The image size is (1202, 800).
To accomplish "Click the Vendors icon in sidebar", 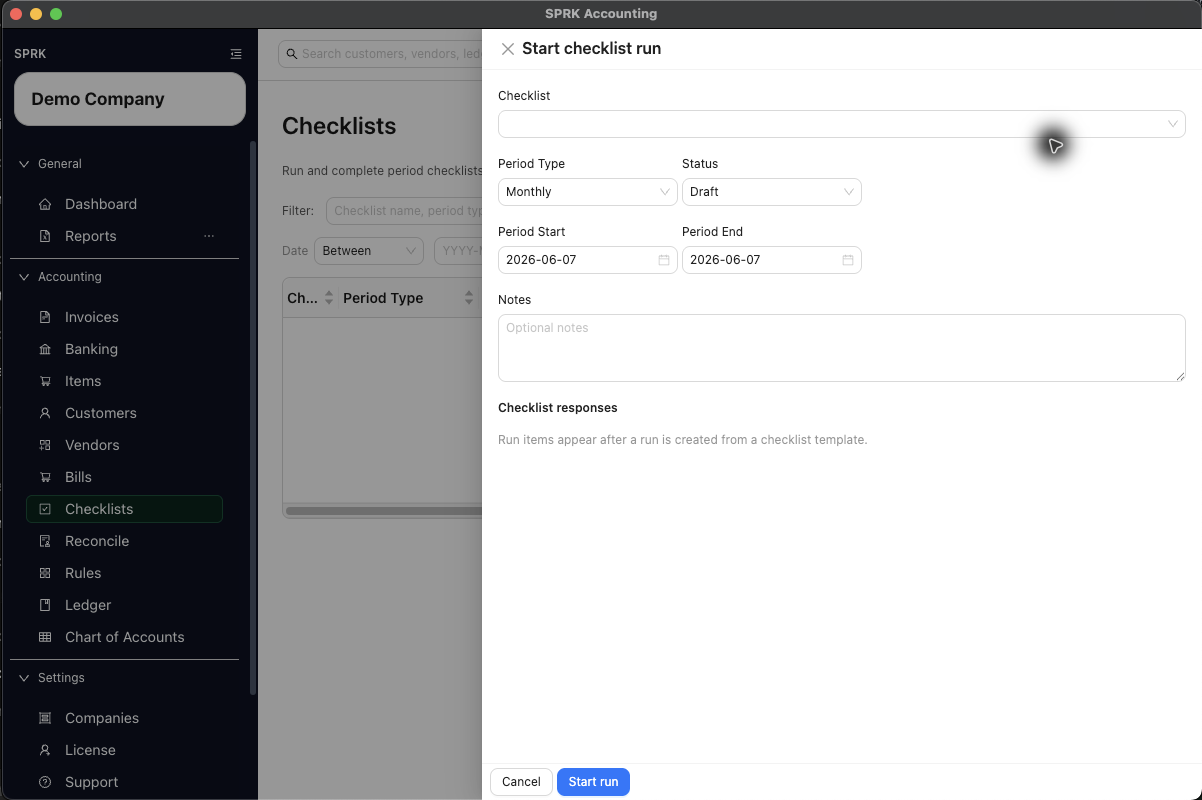I will pos(45,445).
